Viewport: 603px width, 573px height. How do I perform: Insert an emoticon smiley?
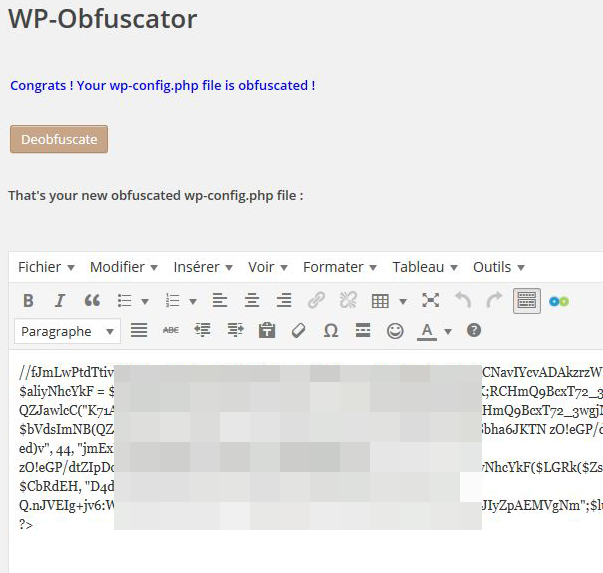pos(395,331)
